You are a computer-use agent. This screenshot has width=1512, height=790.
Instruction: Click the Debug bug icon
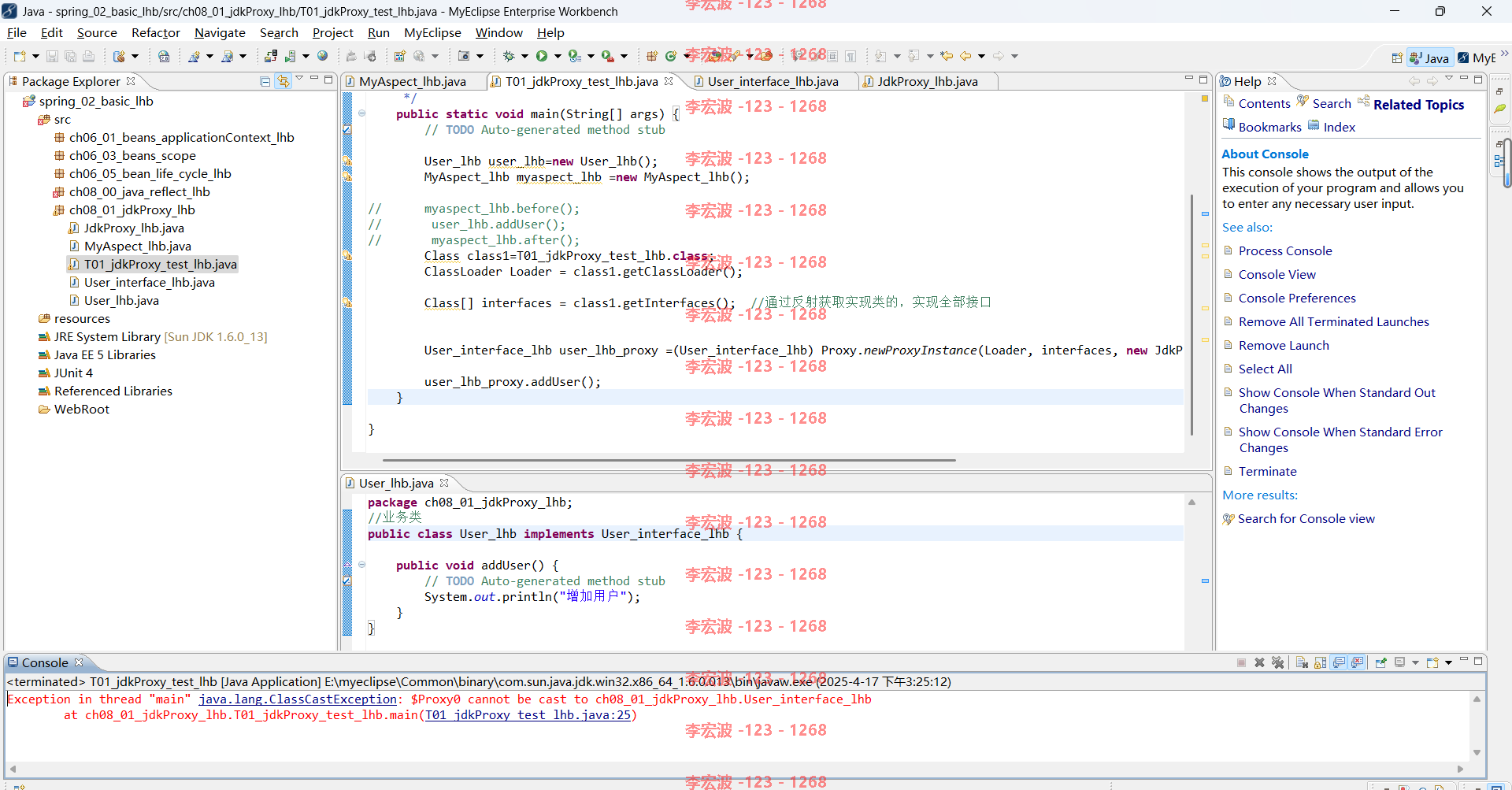pos(509,56)
